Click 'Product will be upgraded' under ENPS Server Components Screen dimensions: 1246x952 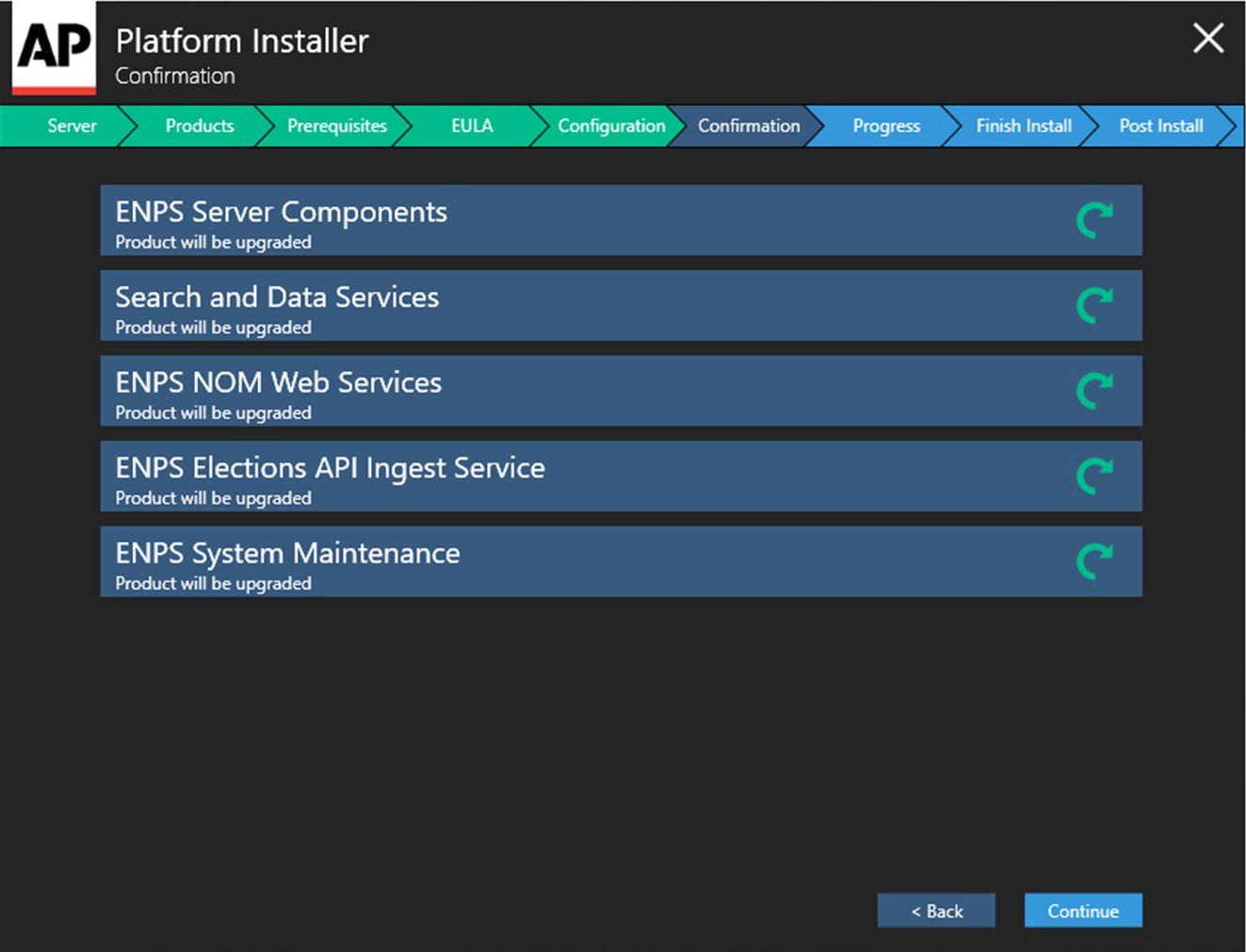(x=213, y=242)
